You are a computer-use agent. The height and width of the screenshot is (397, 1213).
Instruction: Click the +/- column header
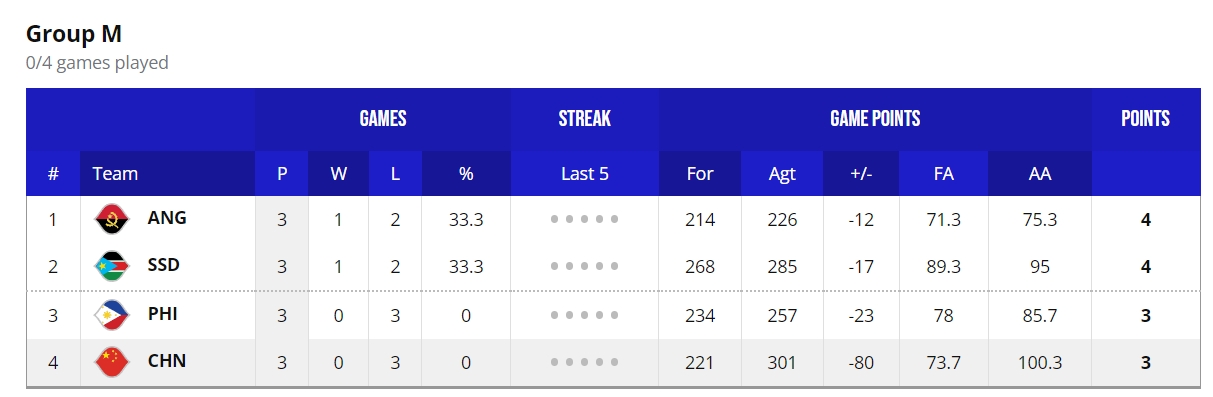pyautogui.click(x=861, y=173)
